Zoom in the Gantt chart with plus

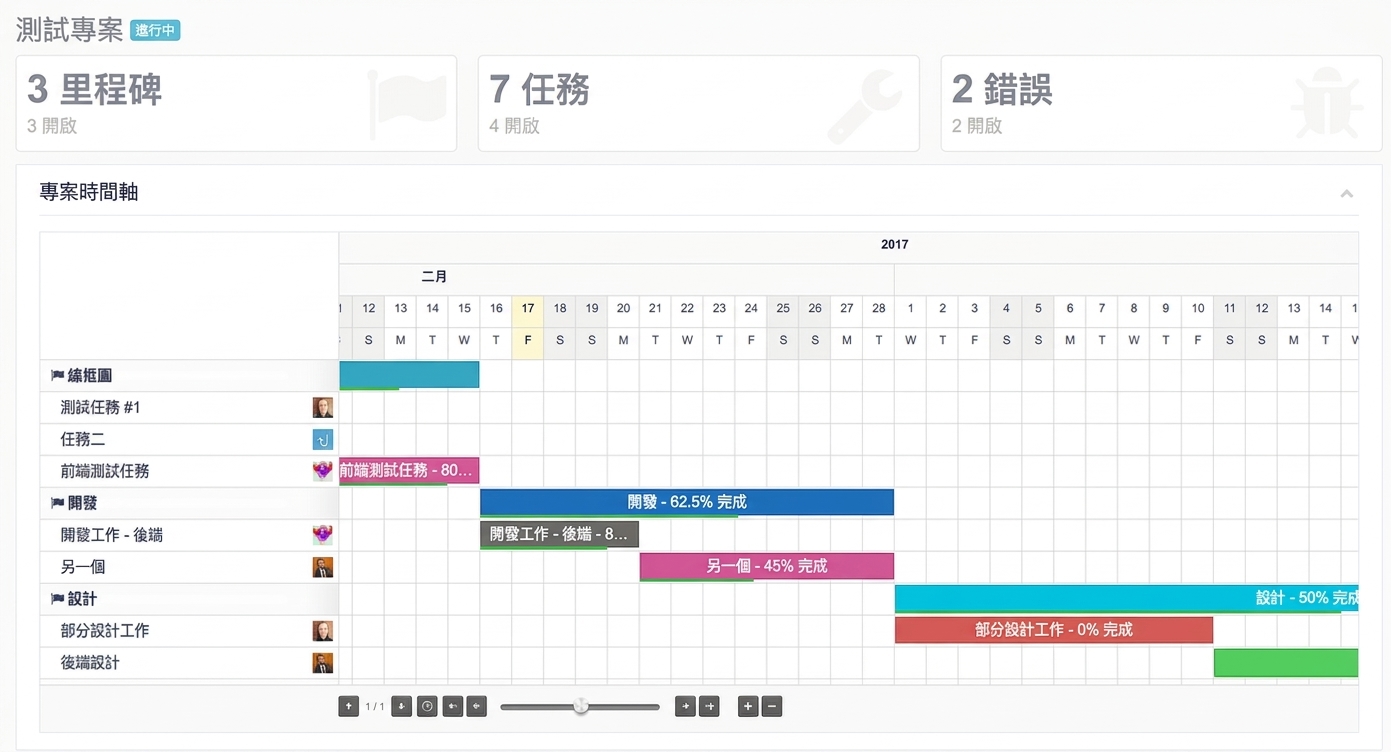click(748, 707)
